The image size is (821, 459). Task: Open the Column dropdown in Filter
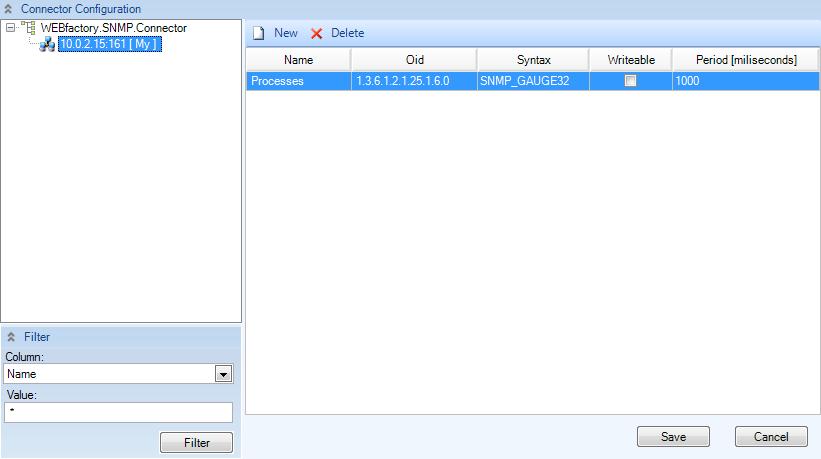coord(224,374)
